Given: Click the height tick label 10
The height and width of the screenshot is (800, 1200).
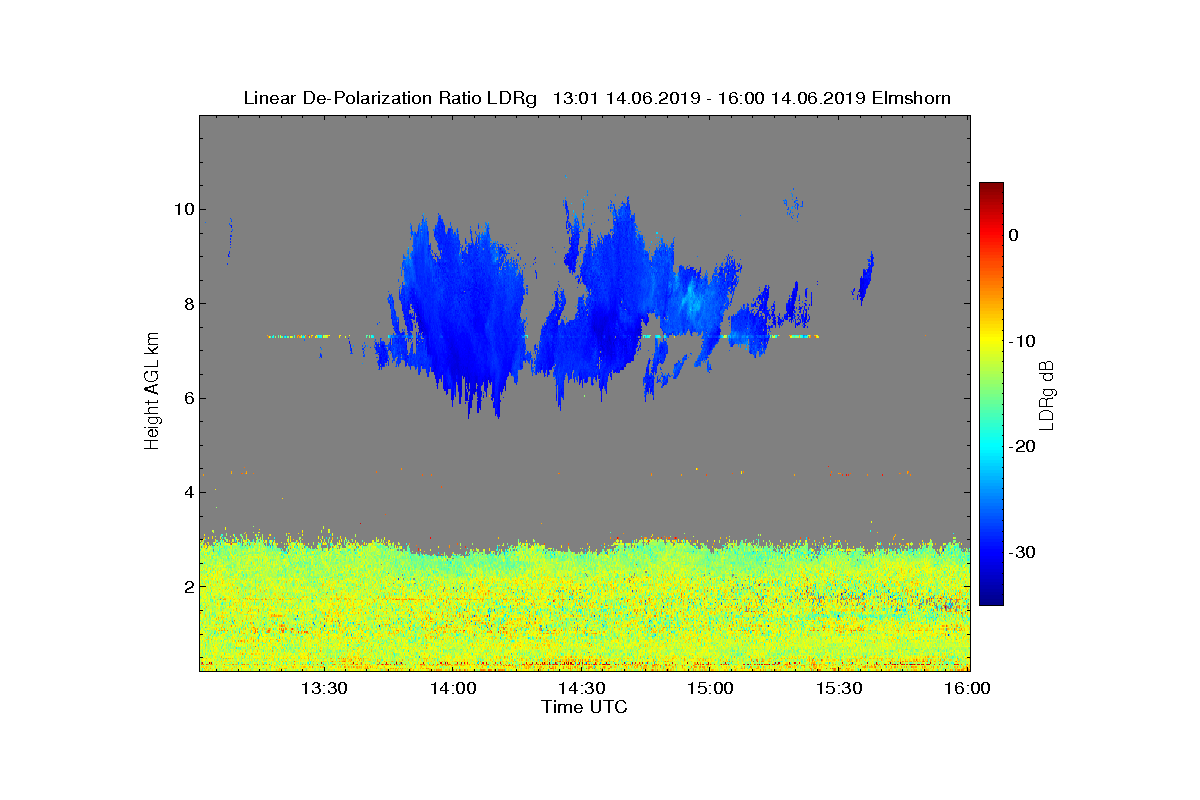Looking at the screenshot, I should tap(183, 209).
